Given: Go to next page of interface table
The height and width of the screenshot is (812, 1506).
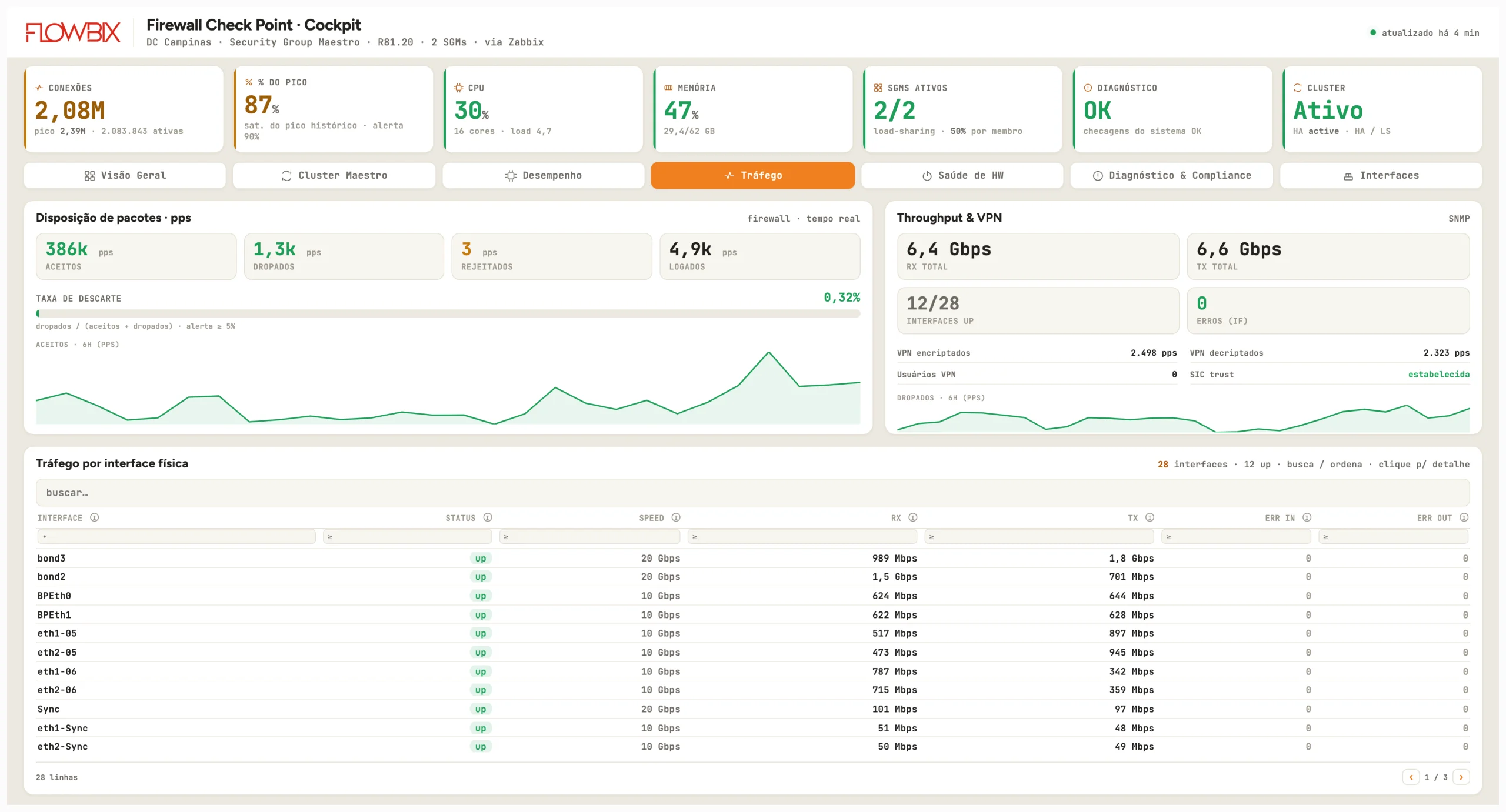Looking at the screenshot, I should click(x=1461, y=777).
